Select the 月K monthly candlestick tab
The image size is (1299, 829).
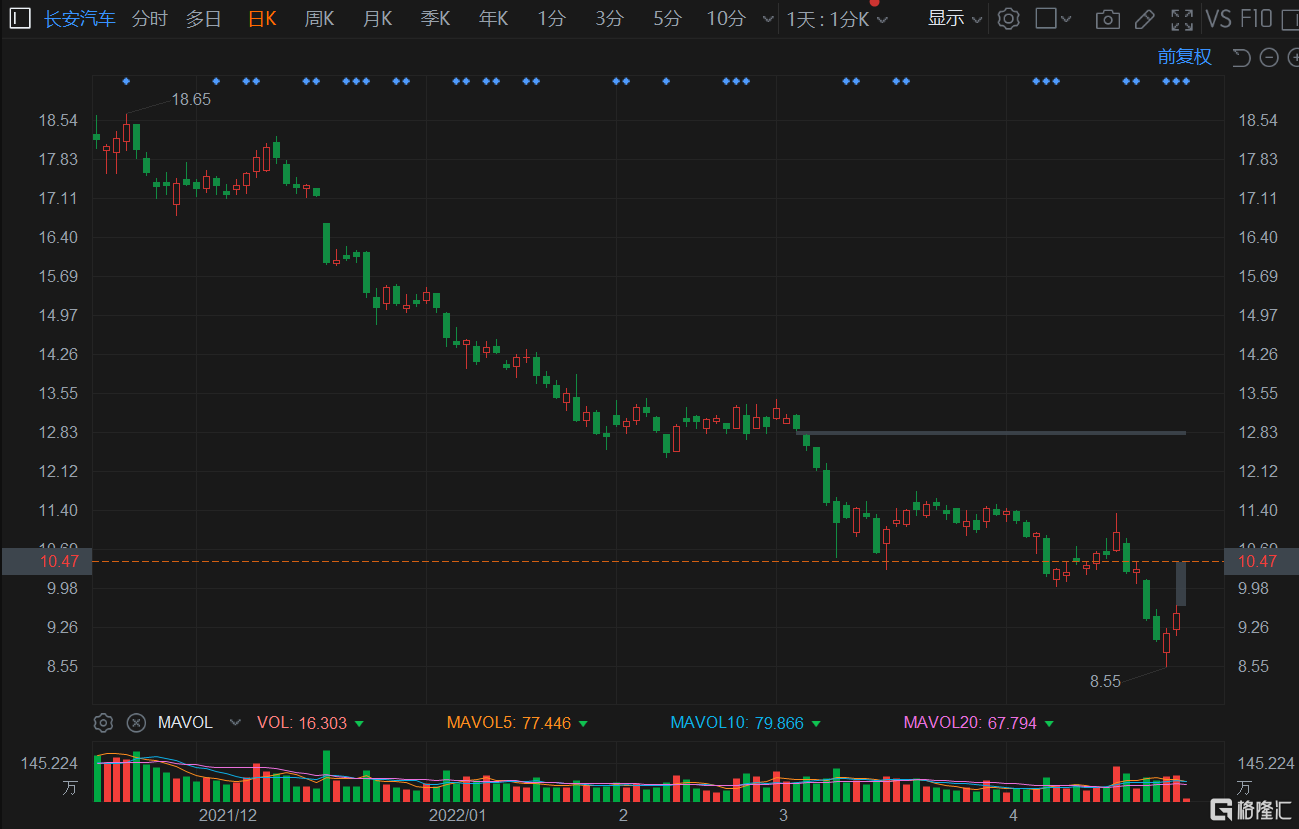point(377,18)
